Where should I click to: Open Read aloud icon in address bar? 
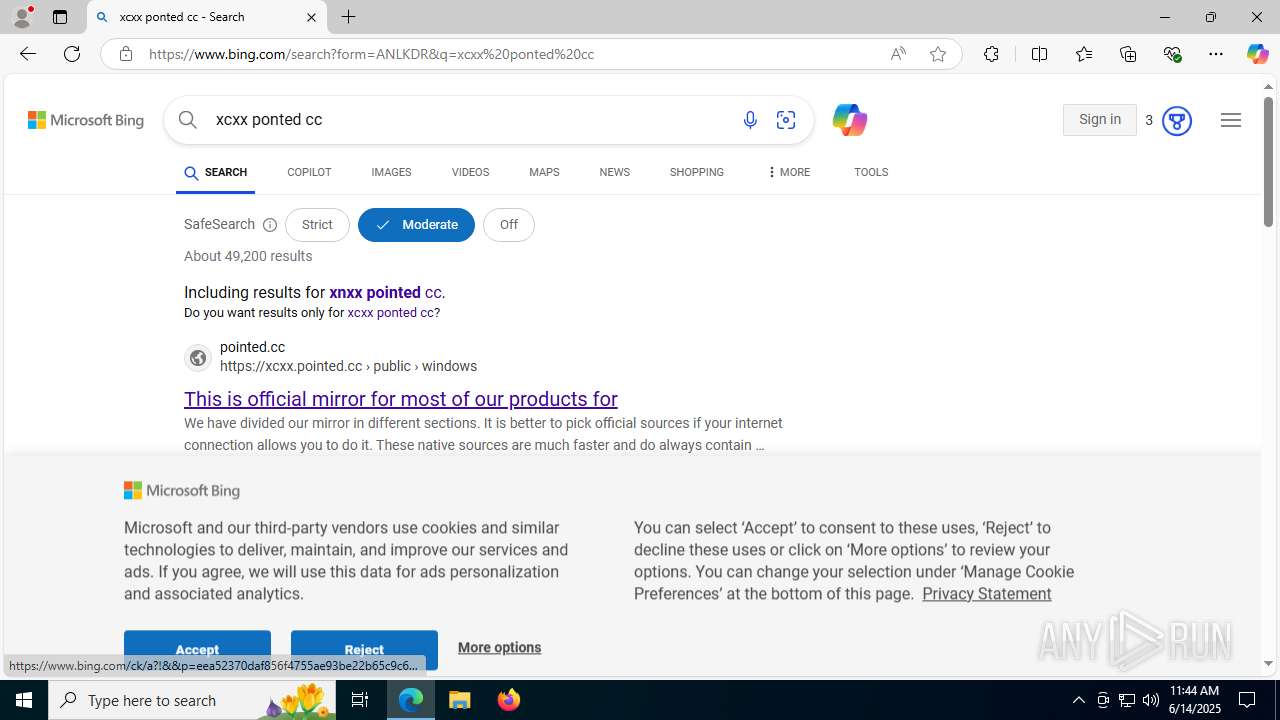tap(898, 54)
